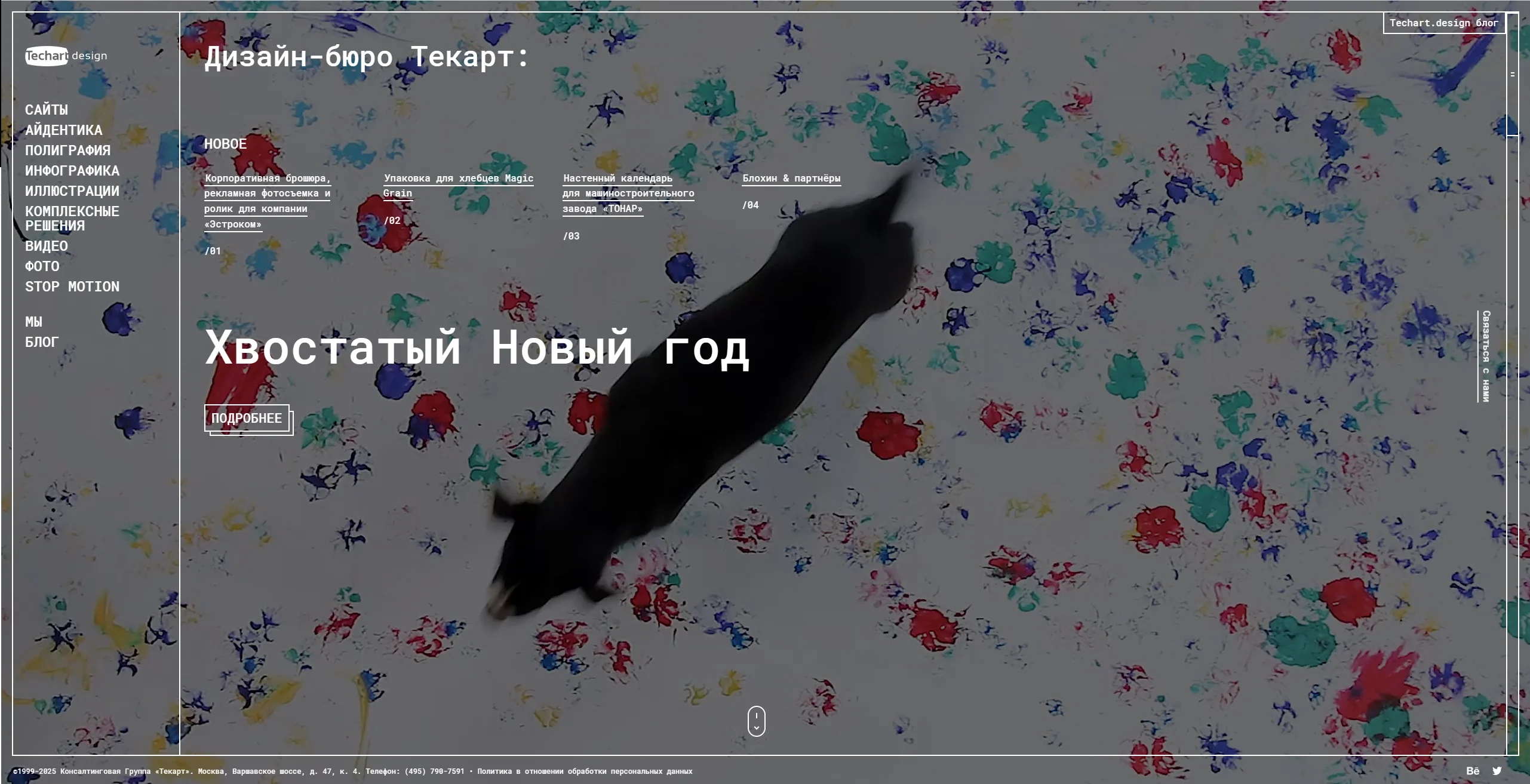
Task: Go to STOP MOTION section
Action: pos(72,287)
